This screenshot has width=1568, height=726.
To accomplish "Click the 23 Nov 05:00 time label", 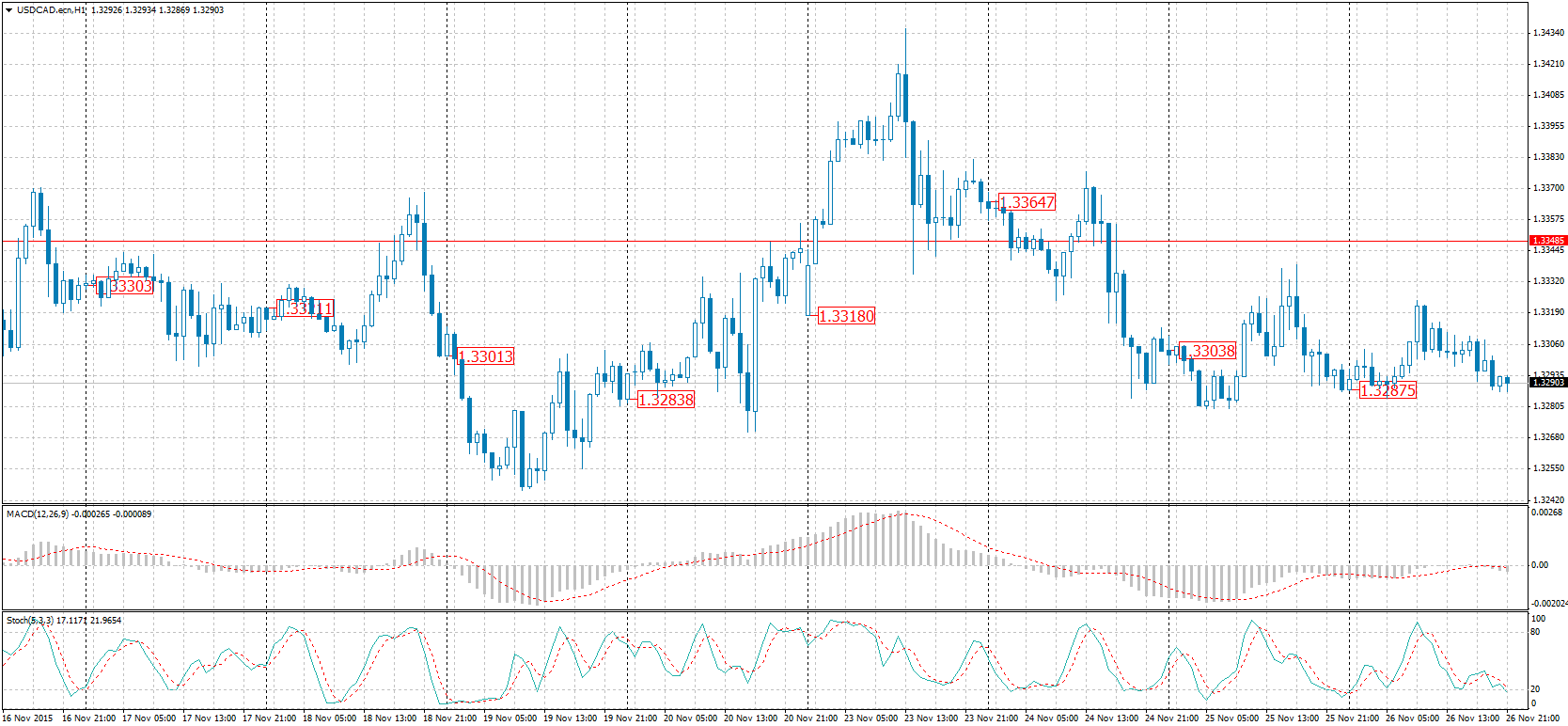I will coord(870,718).
